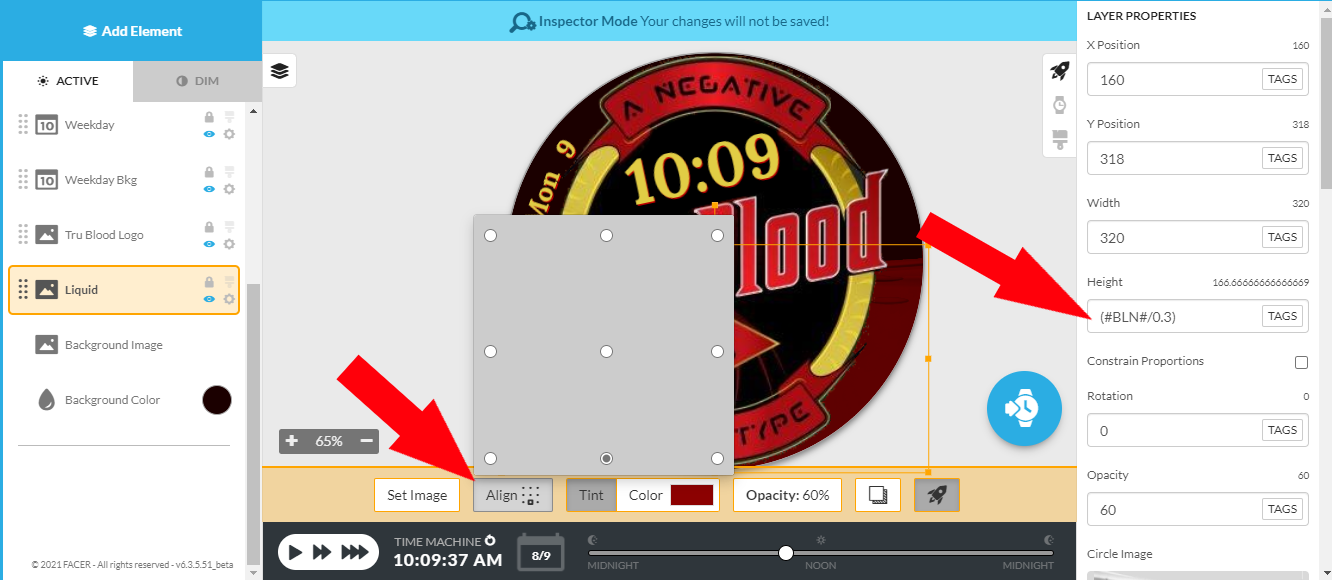Select the top-right alignment anchor
The height and width of the screenshot is (580, 1332).
[717, 236]
